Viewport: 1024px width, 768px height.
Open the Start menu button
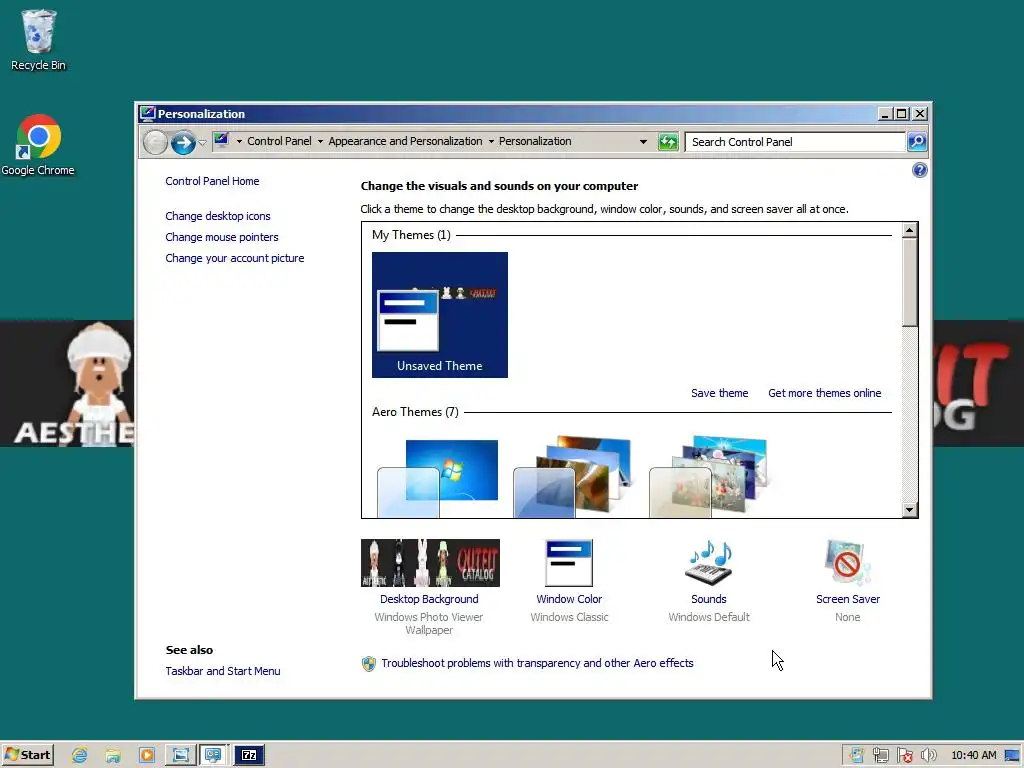click(x=27, y=755)
